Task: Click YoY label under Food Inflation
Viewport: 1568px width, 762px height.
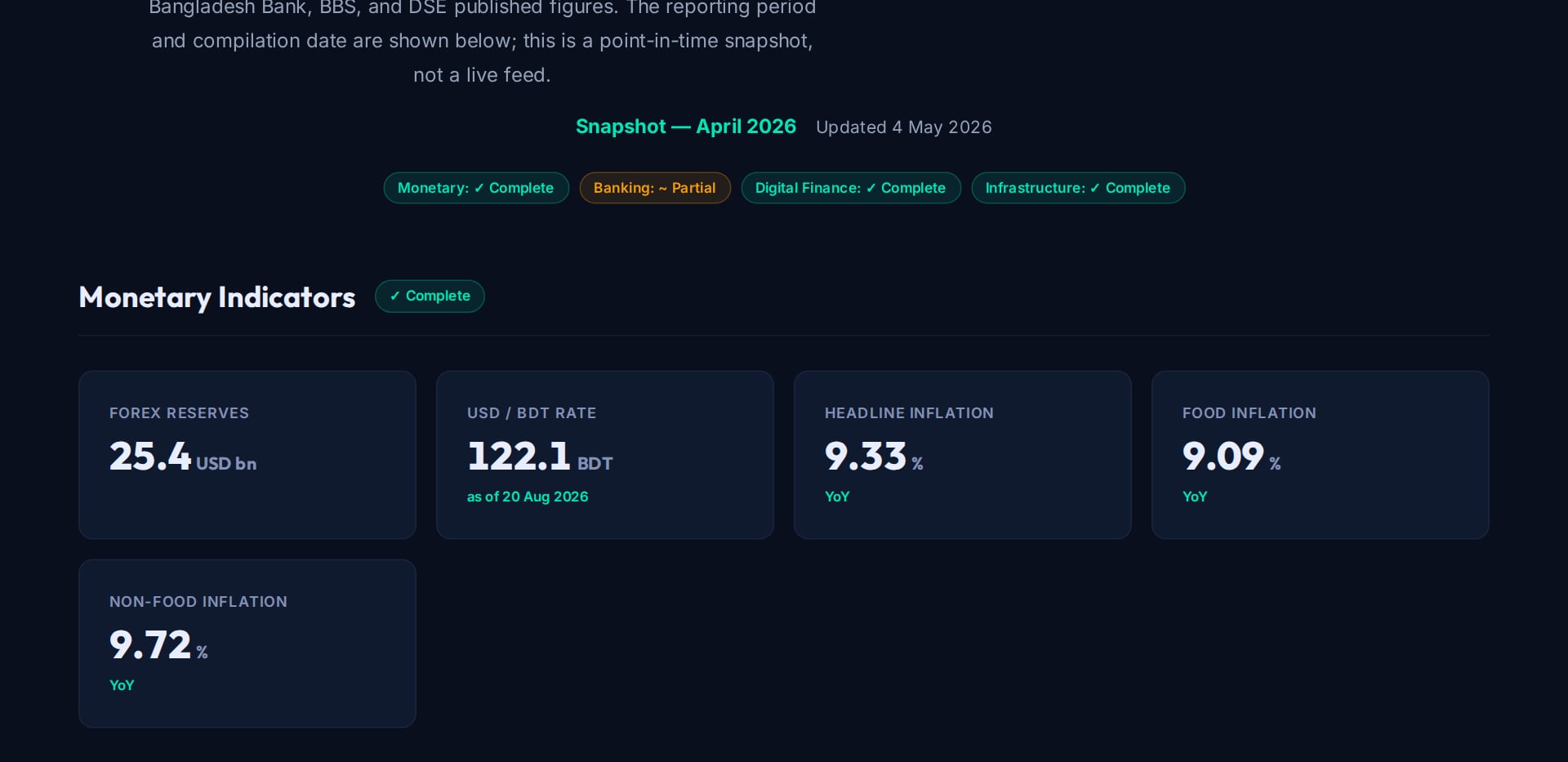Action: [1195, 497]
